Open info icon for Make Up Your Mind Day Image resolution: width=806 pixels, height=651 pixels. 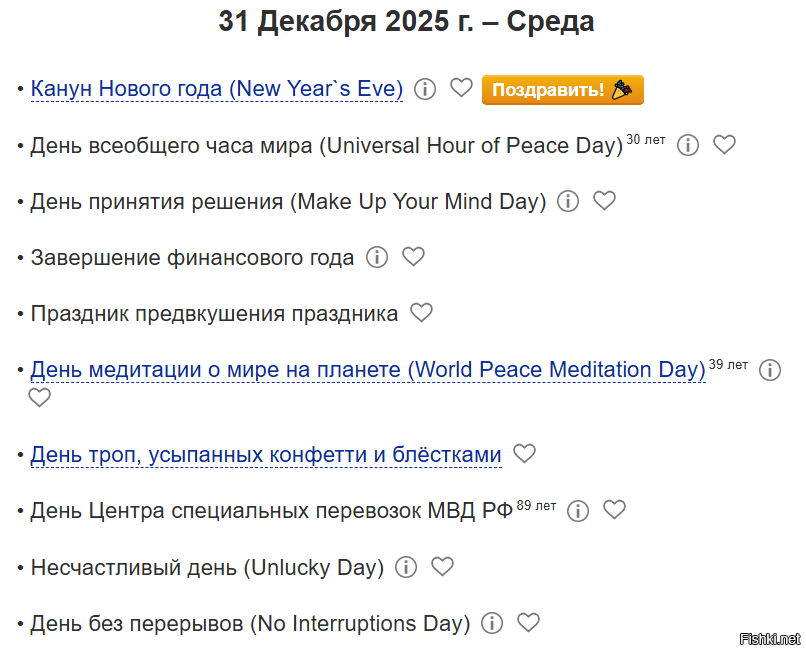pos(568,201)
